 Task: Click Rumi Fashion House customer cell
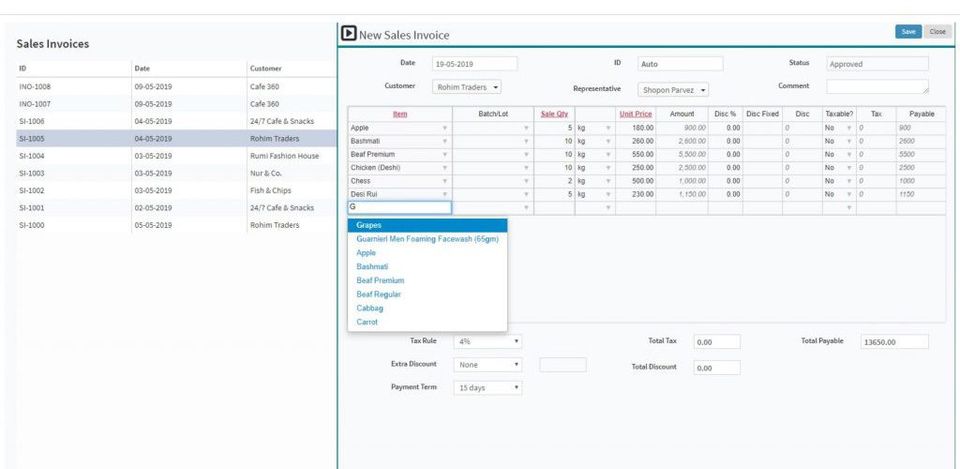[284, 156]
